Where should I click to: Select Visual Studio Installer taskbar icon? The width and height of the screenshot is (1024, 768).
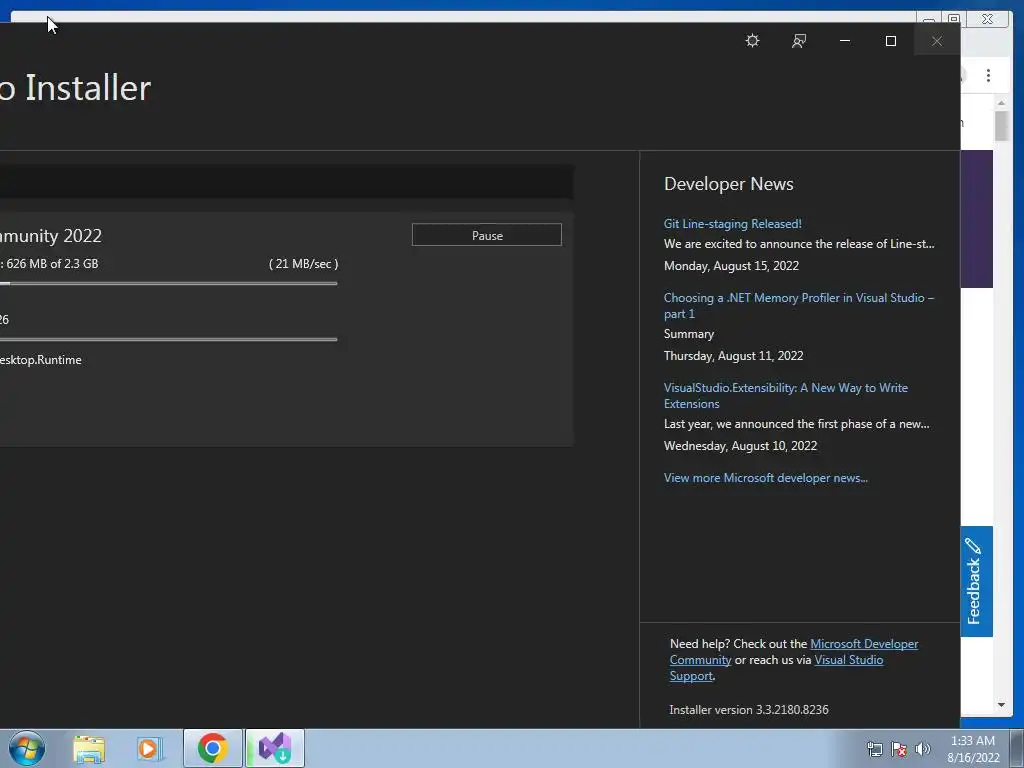tap(274, 748)
